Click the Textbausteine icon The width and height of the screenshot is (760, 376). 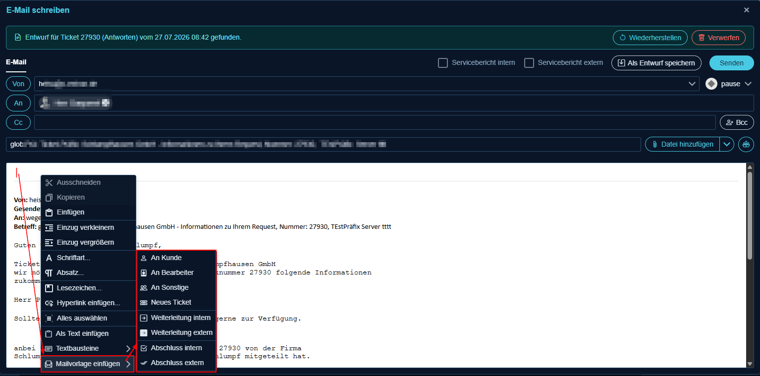(48, 348)
